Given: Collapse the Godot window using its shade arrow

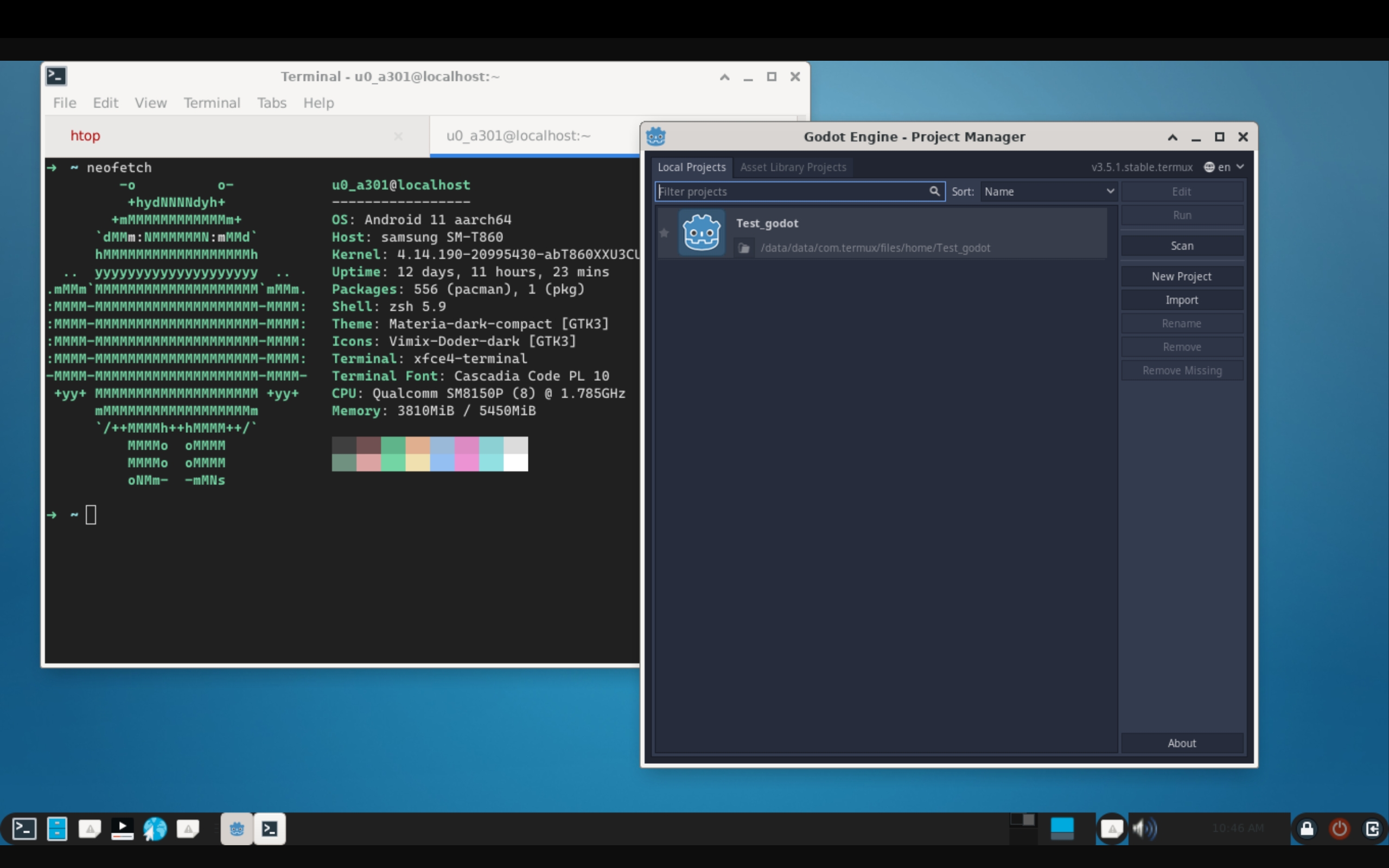Looking at the screenshot, I should pyautogui.click(x=1173, y=137).
